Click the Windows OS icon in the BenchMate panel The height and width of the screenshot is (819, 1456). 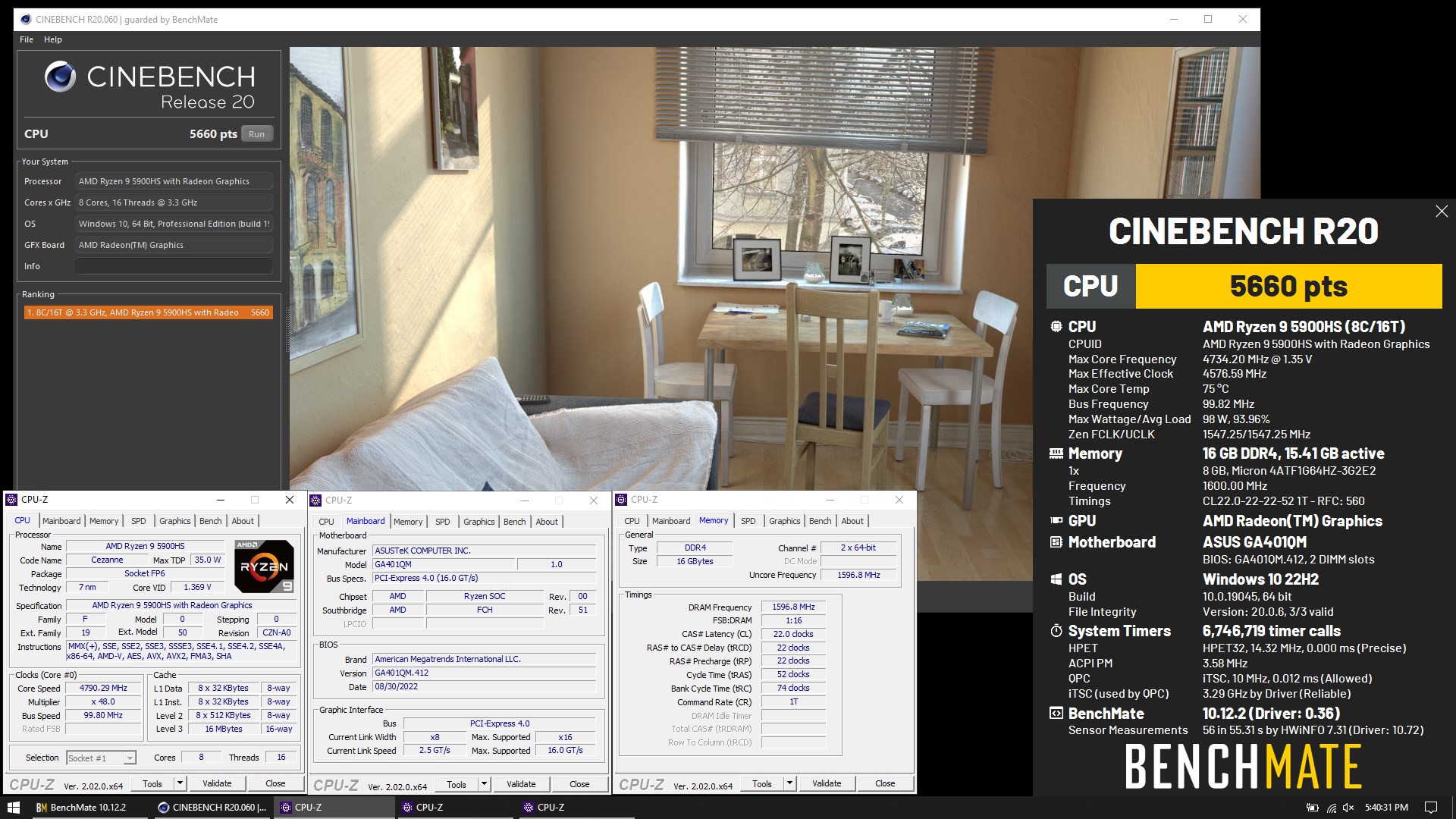point(1056,579)
